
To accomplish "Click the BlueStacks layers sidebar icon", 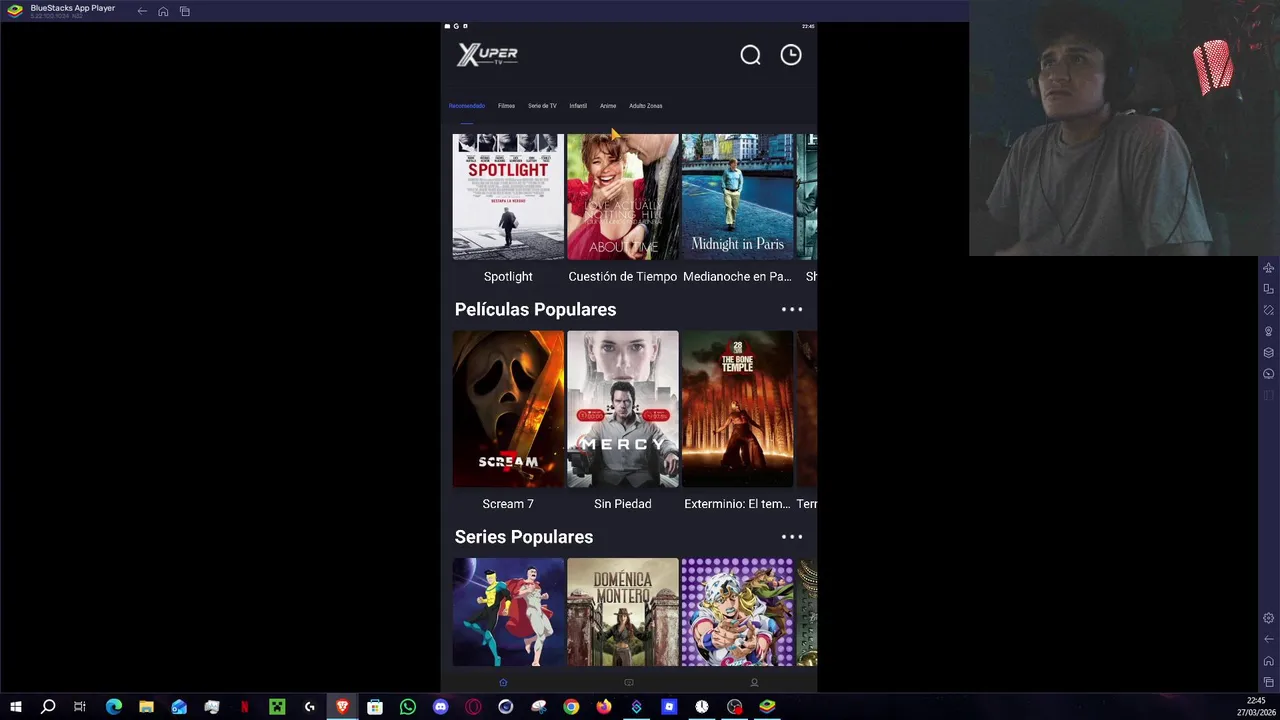I will 1269,352.
